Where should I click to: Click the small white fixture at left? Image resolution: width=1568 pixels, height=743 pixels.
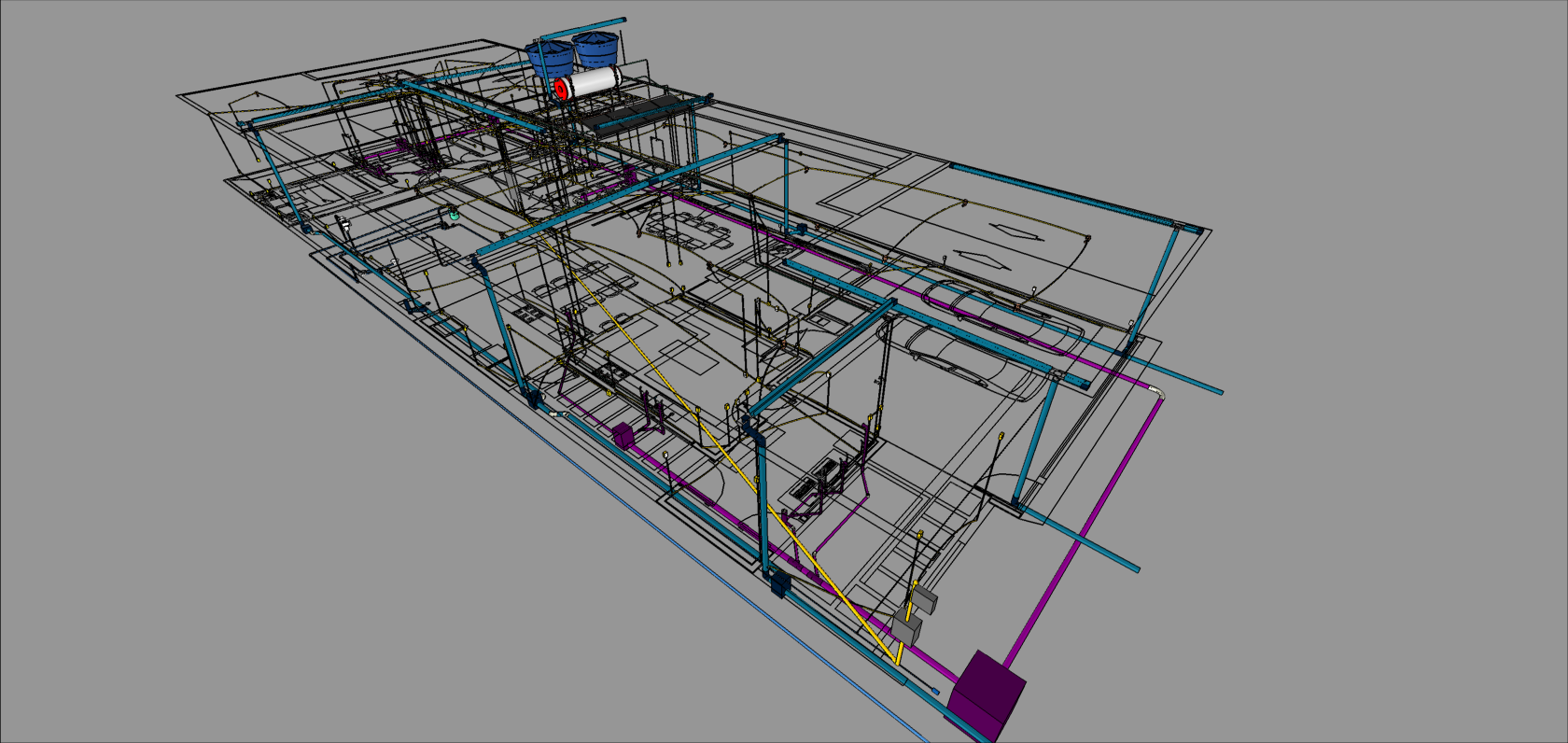tap(344, 224)
